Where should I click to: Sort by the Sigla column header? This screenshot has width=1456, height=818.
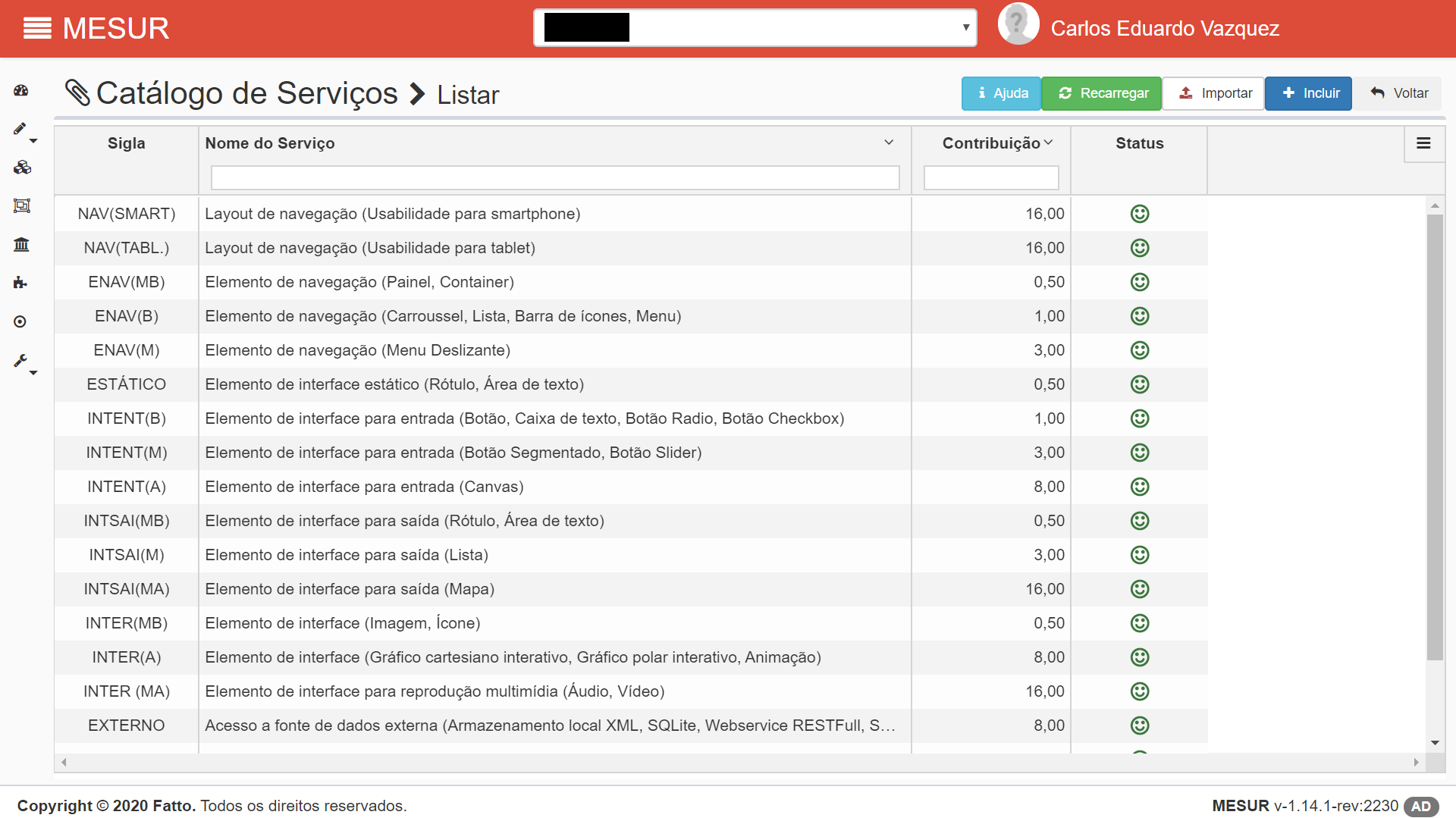click(126, 143)
